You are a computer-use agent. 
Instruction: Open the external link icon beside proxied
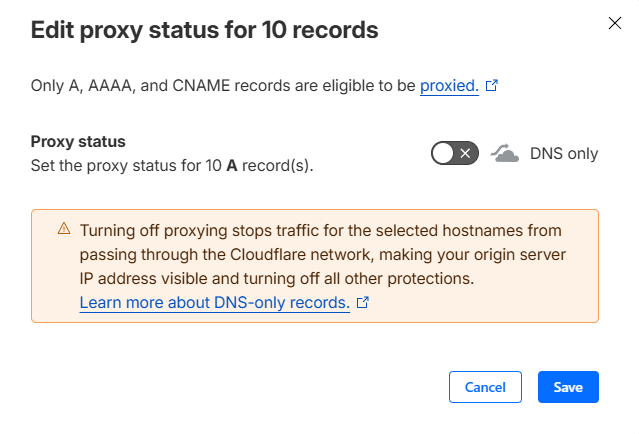click(491, 87)
